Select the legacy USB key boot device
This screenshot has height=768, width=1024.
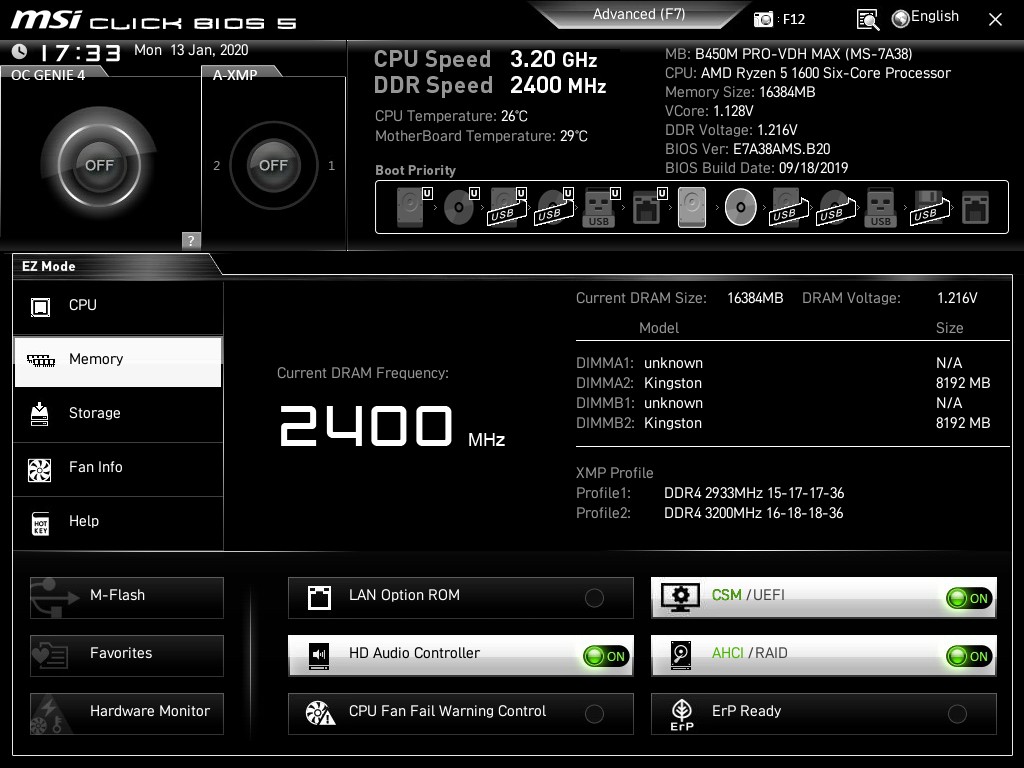pos(880,207)
